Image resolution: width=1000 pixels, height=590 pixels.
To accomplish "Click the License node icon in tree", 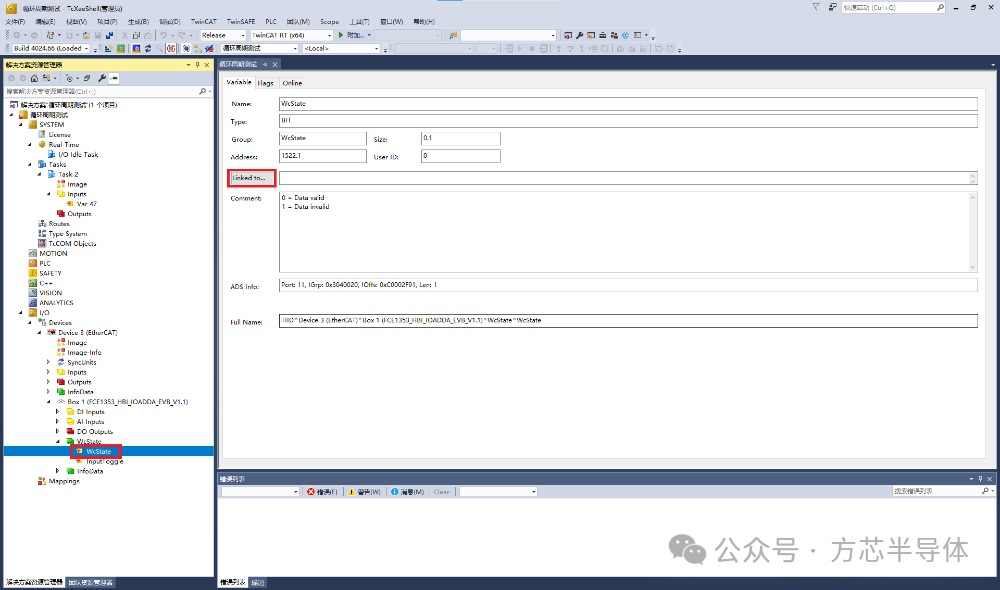I will [42, 135].
